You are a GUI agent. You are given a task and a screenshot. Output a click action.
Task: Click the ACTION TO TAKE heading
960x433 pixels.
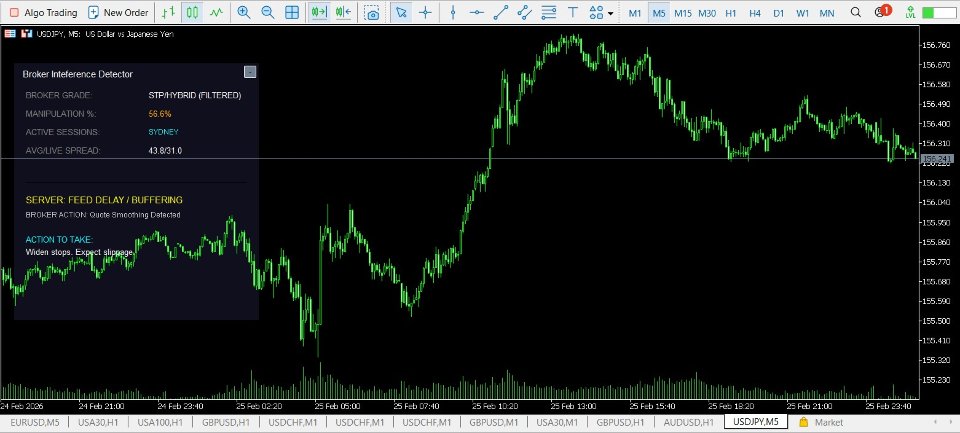tap(59, 239)
